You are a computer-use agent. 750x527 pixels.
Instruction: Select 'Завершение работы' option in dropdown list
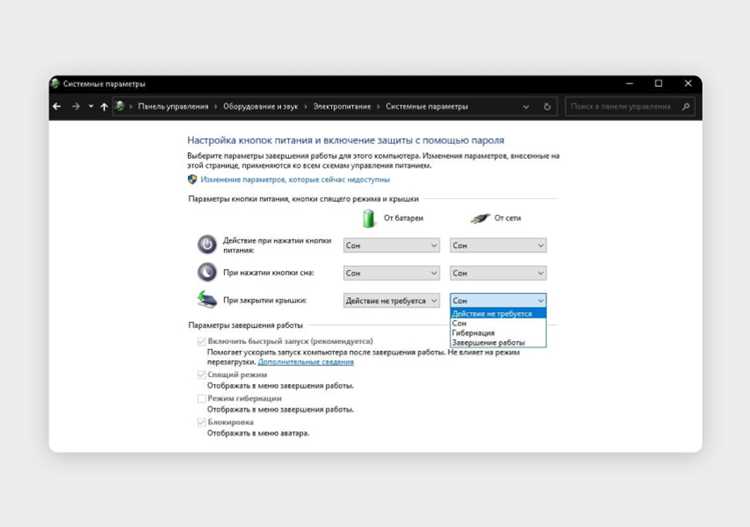coord(498,342)
